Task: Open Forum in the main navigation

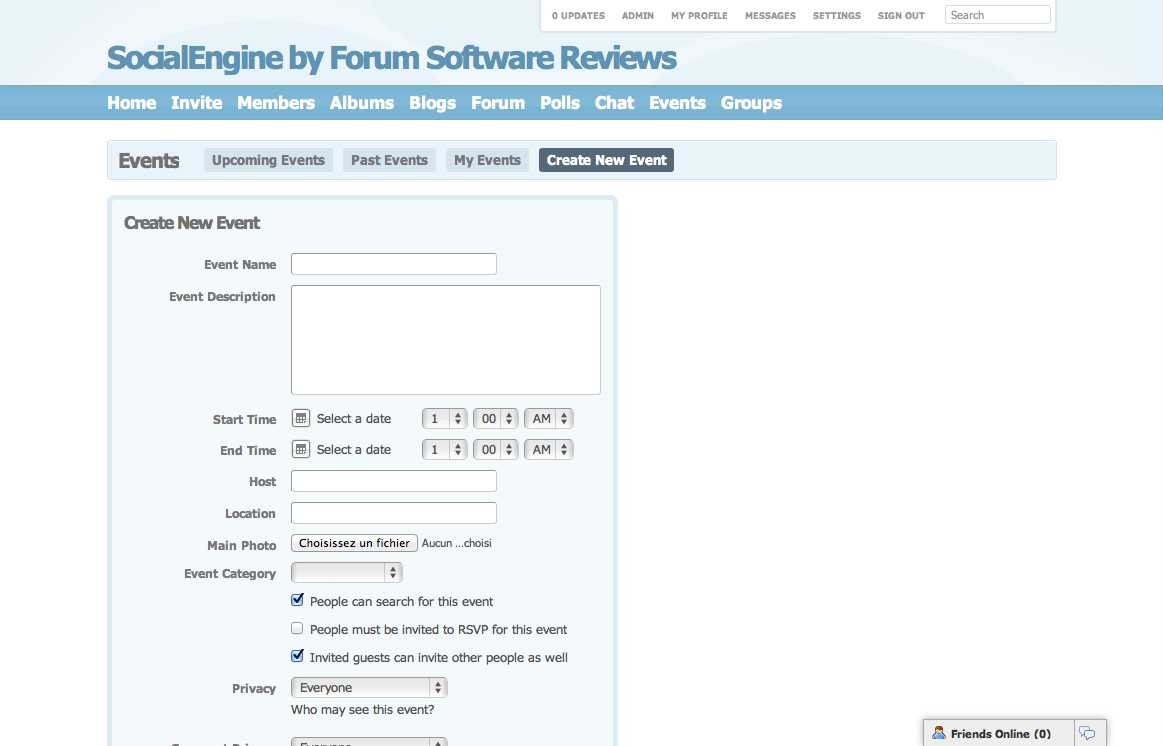Action: tap(498, 103)
